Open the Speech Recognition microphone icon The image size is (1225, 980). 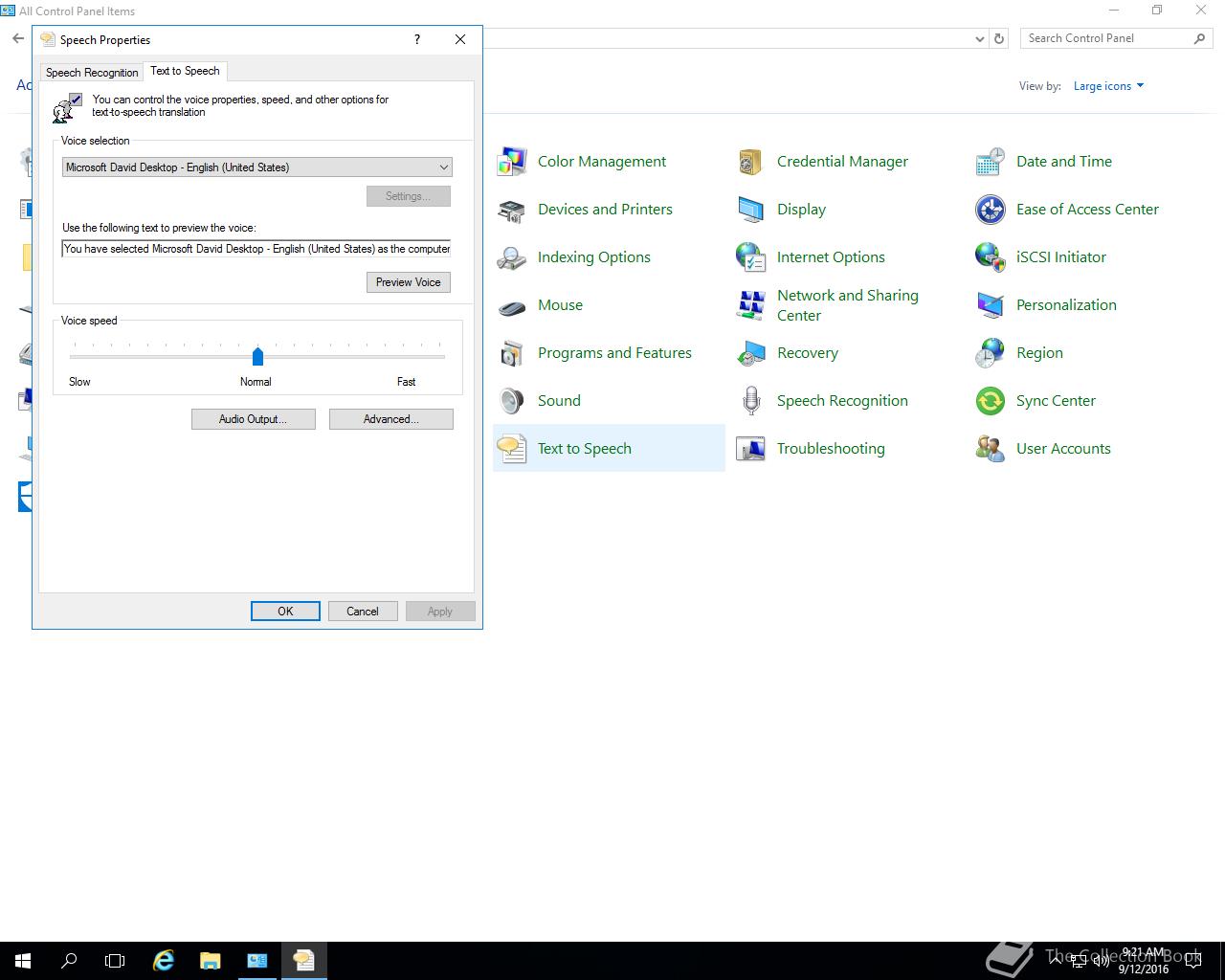coord(751,401)
